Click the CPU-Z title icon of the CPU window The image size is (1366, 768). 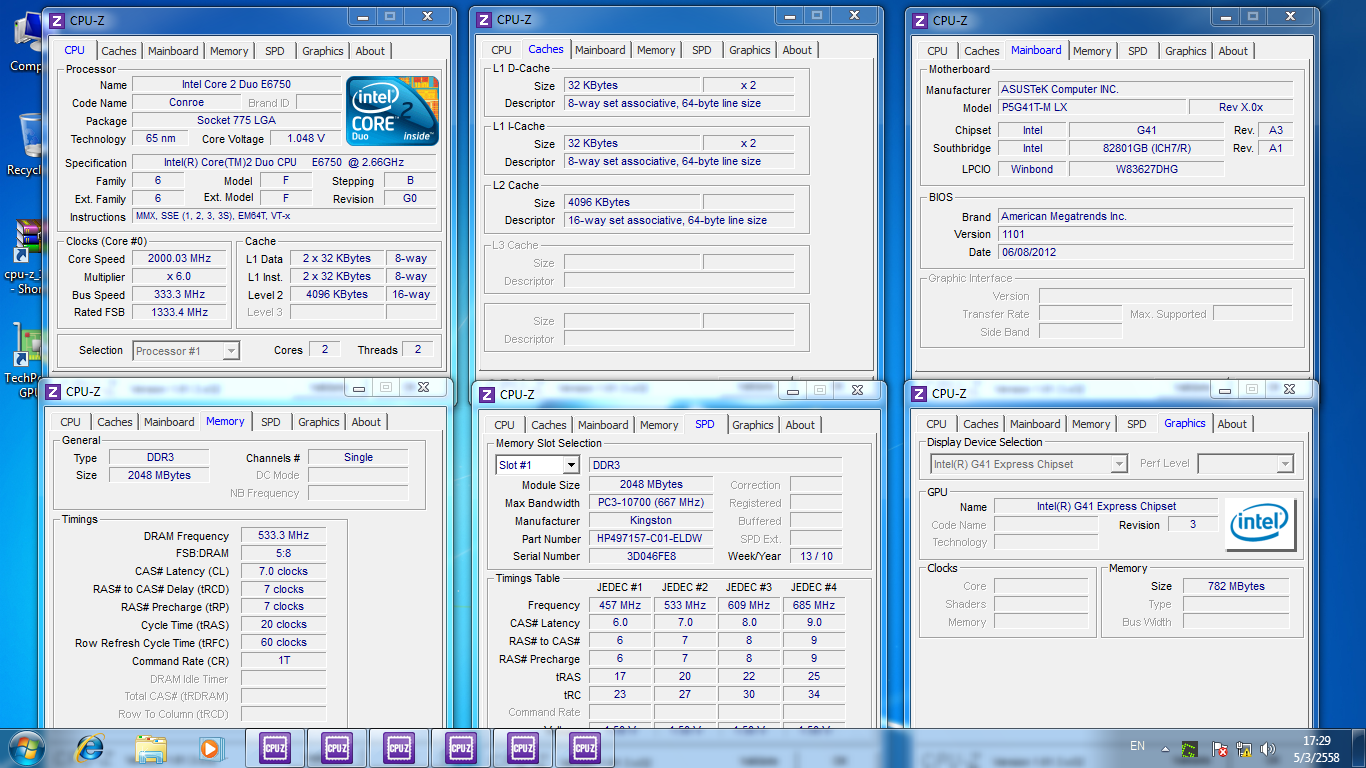(57, 20)
